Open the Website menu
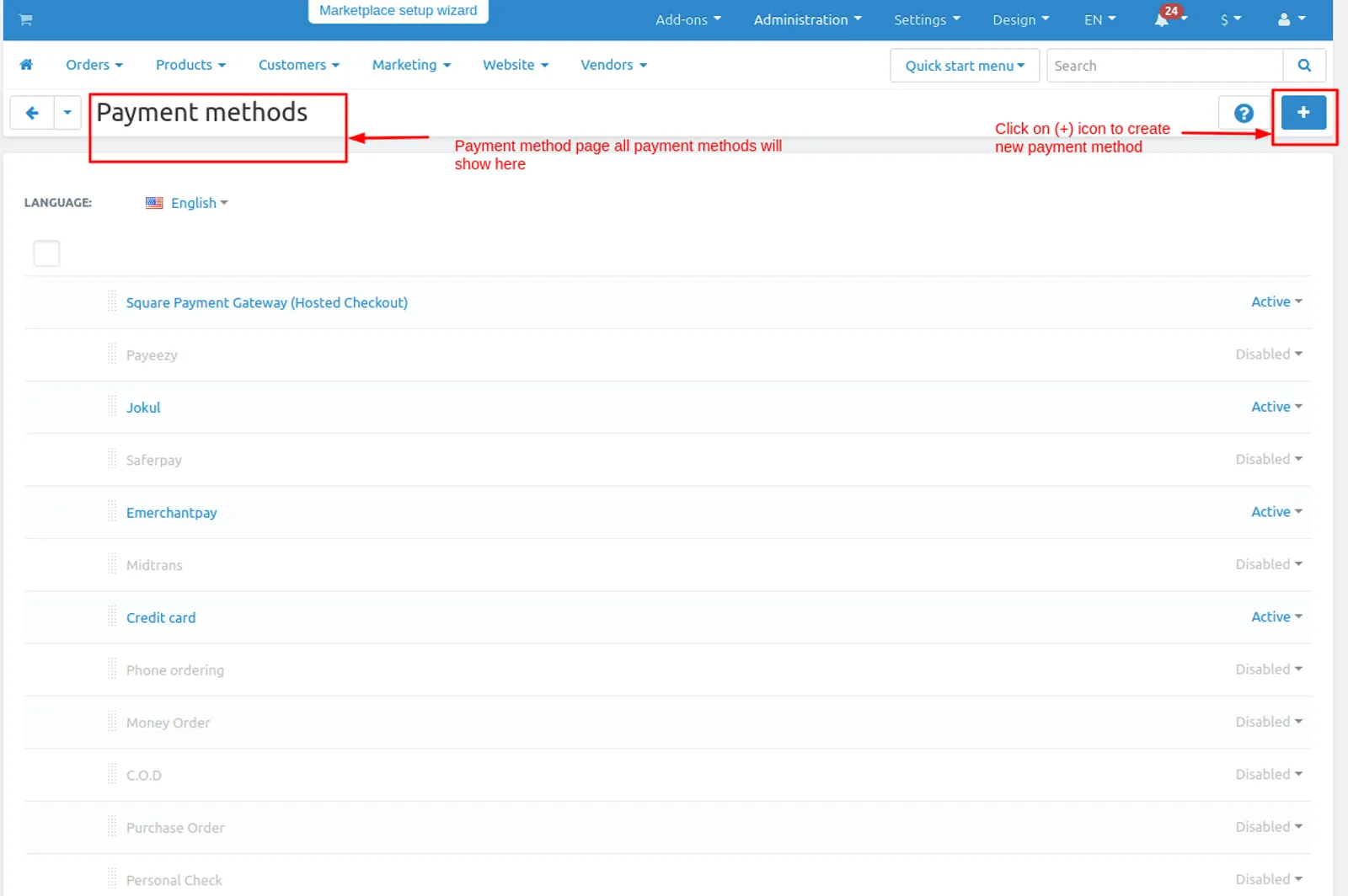1348x896 pixels. click(x=516, y=65)
